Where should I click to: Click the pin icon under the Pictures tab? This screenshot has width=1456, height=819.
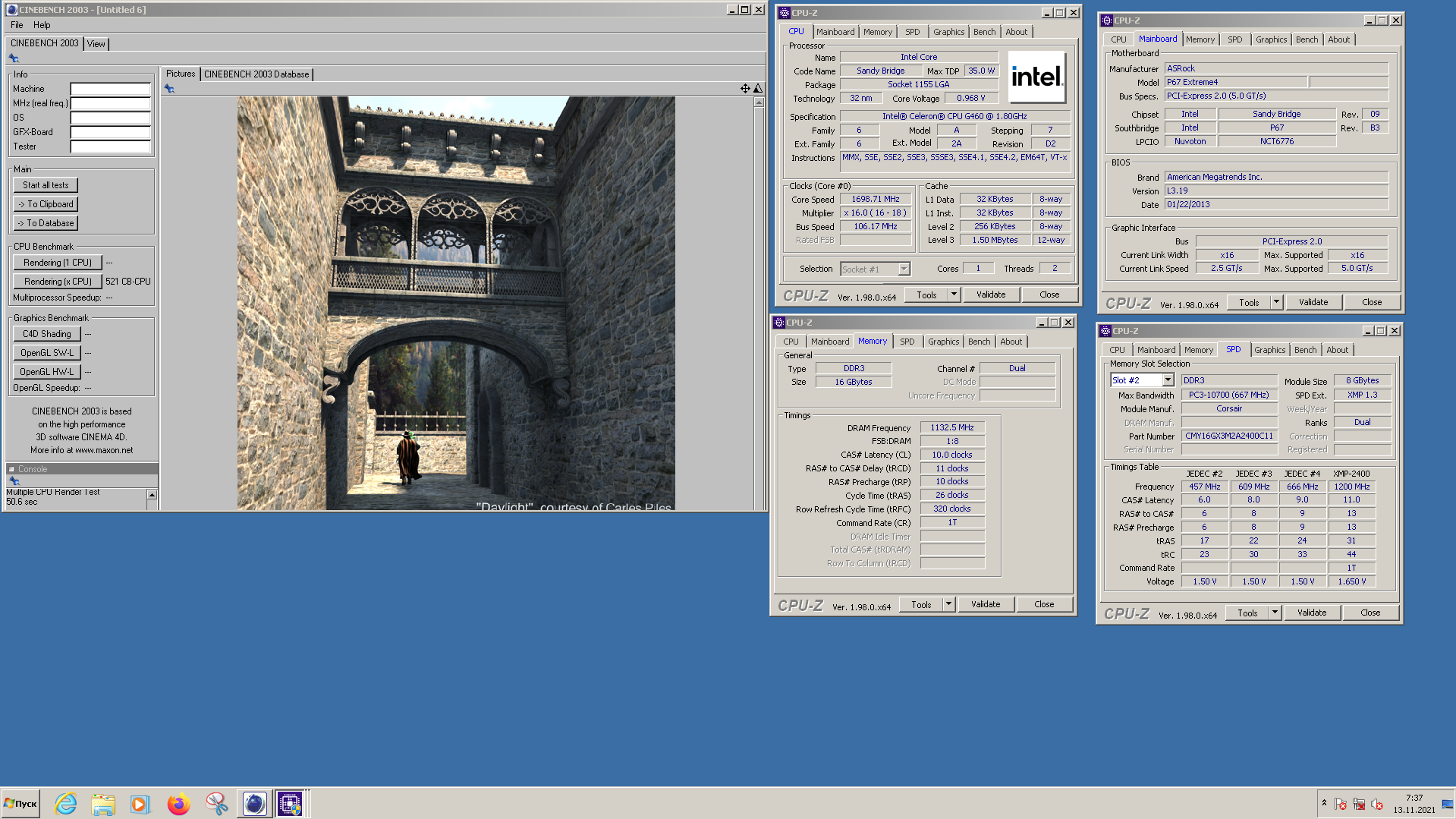(169, 89)
